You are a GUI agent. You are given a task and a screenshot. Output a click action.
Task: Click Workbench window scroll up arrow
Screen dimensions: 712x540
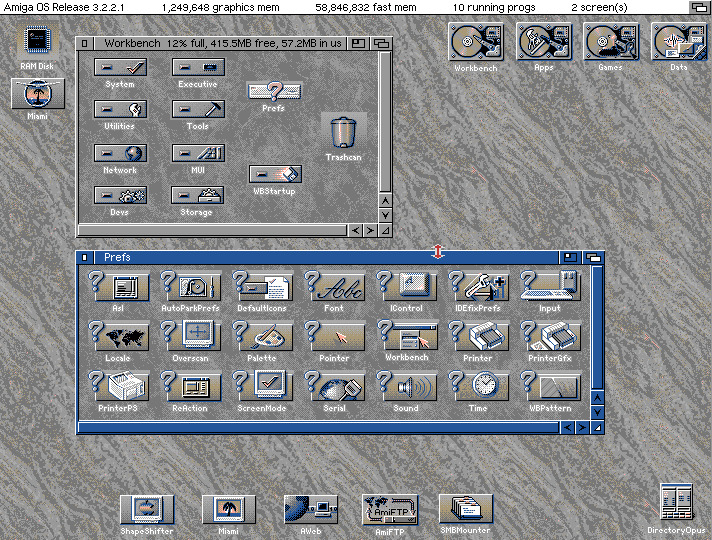(x=385, y=200)
